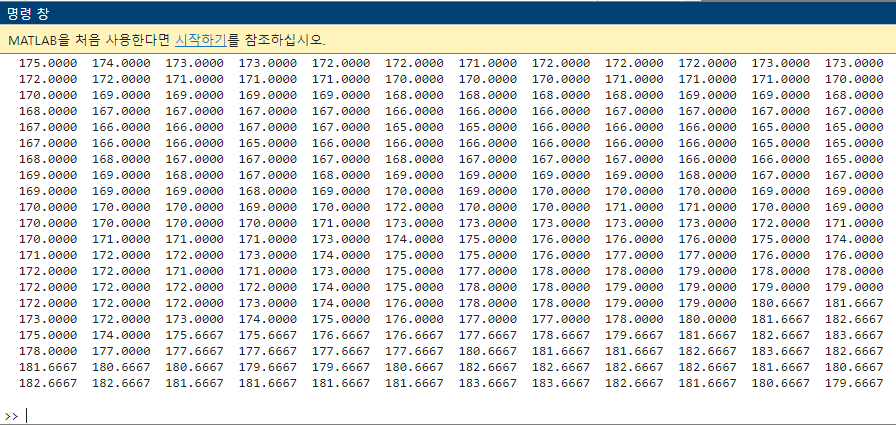Screen dimensions: 896x425
Task: Click the 180.0000 value in the matrix output
Action: click(x=707, y=319)
